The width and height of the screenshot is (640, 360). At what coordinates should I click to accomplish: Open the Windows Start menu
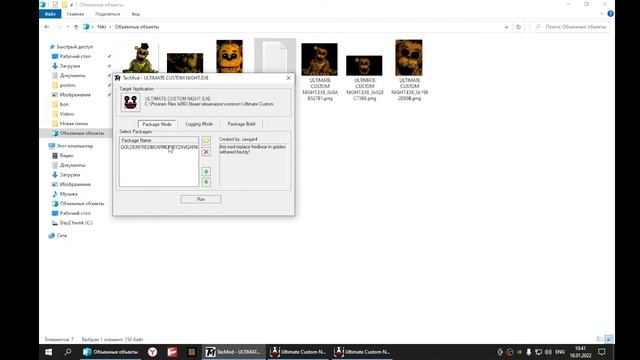click(x=48, y=352)
